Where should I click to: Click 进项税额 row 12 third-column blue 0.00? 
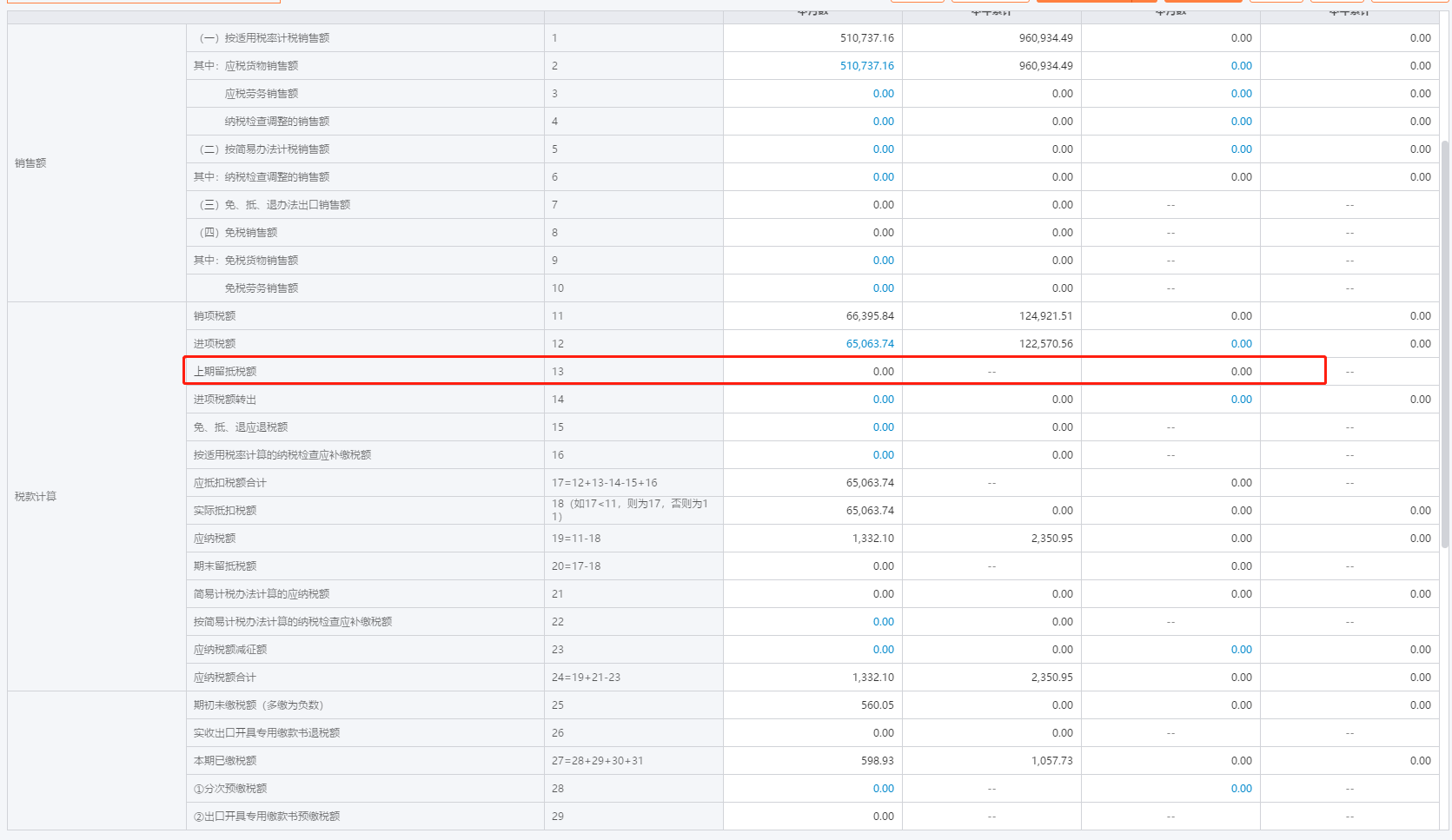click(1241, 344)
